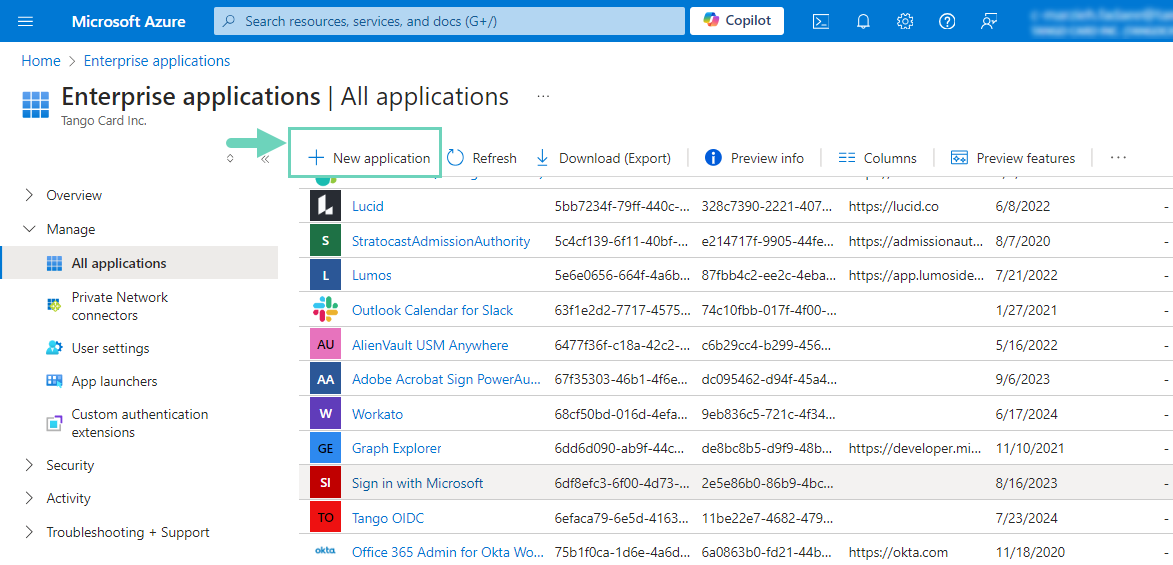The height and width of the screenshot is (565, 1173).
Task: Click the purple W tile for Workato
Action: [325, 414]
